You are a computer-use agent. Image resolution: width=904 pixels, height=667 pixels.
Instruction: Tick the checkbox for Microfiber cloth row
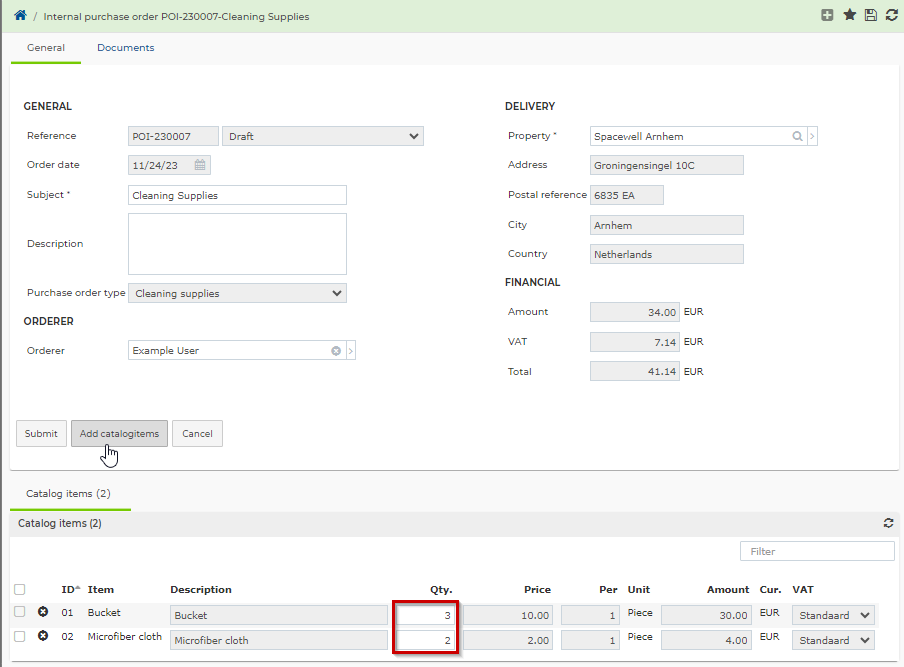tap(20, 636)
